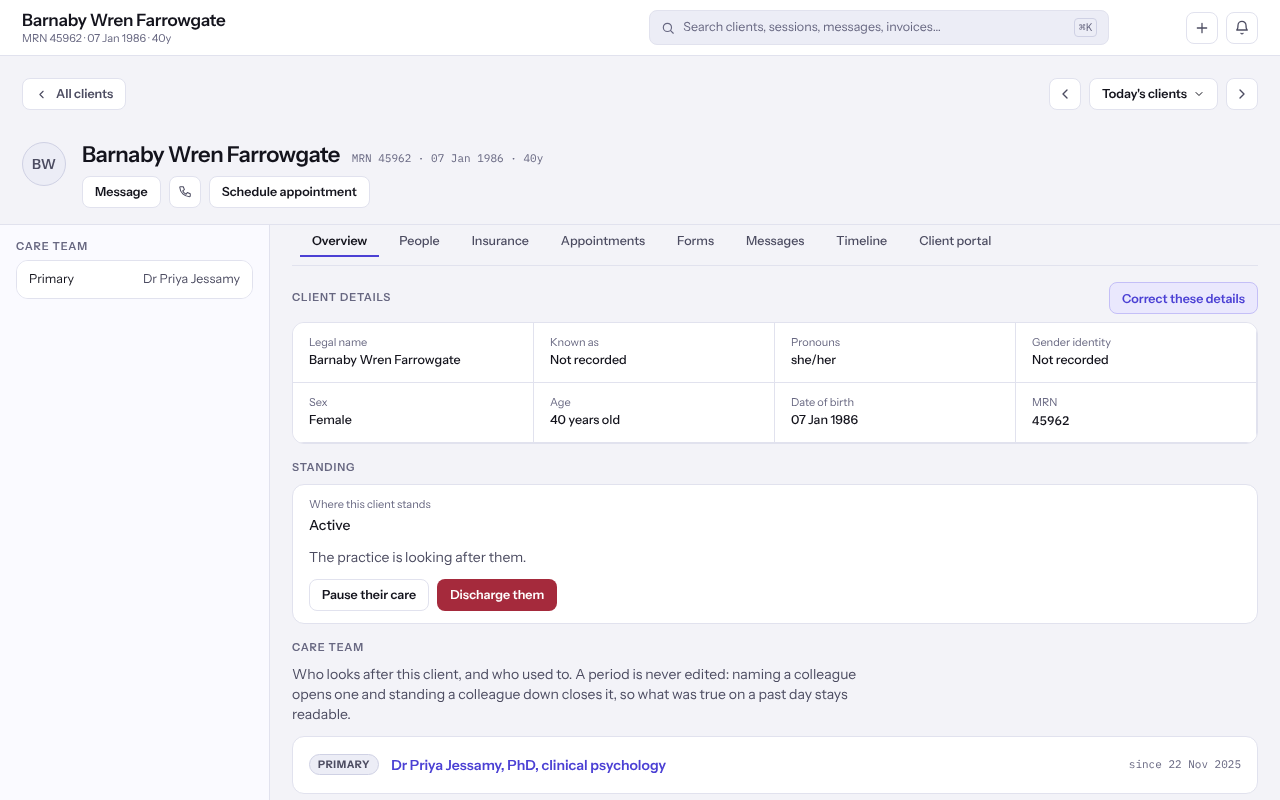This screenshot has height=800, width=1280.
Task: Click Pause their care button
Action: point(369,595)
